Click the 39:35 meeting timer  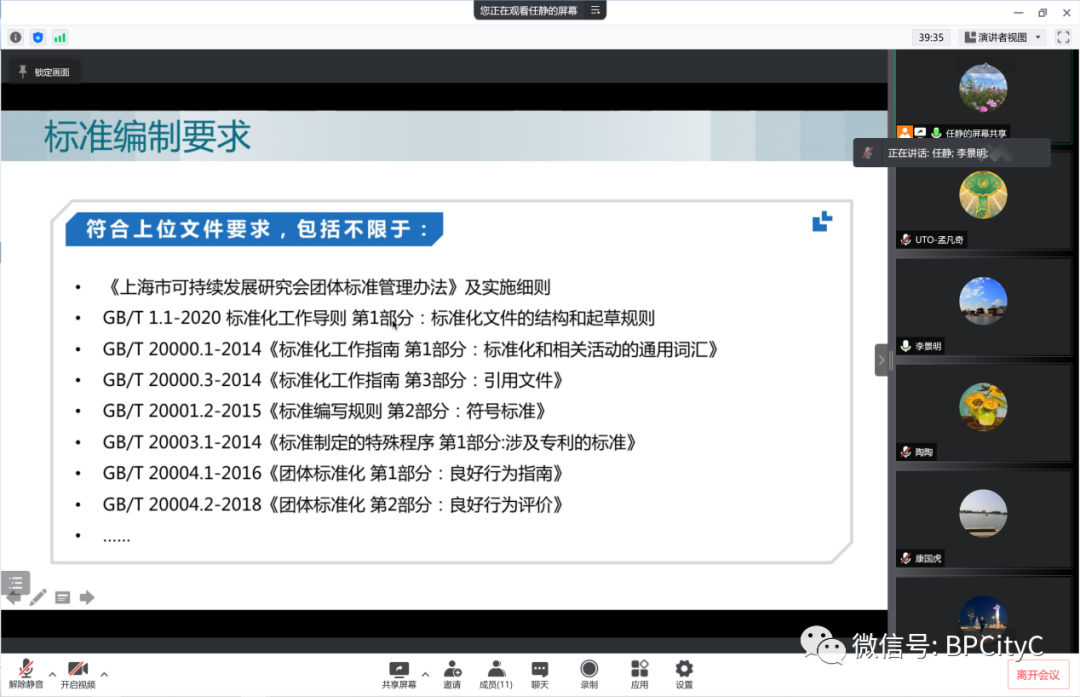(x=931, y=37)
